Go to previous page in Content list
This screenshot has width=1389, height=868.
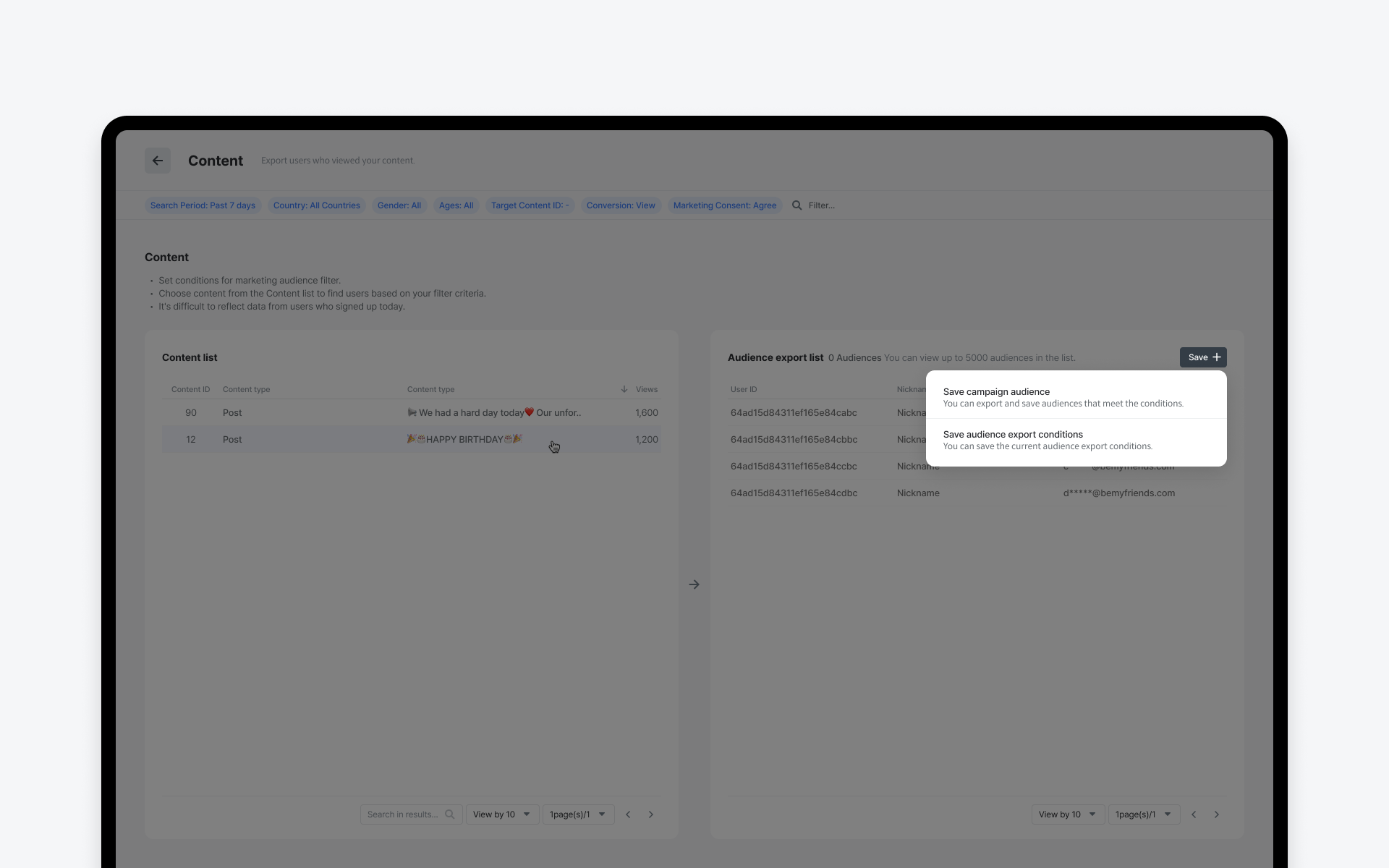pos(628,814)
